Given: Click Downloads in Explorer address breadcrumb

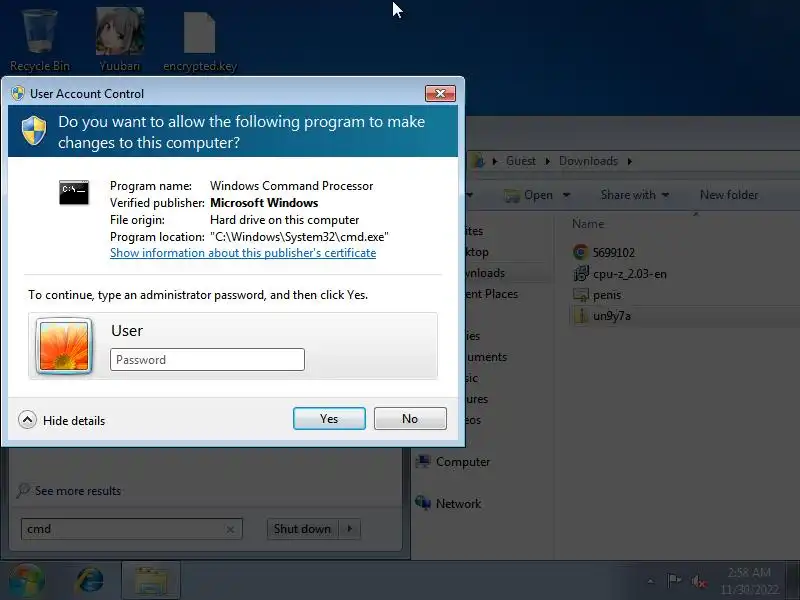Looking at the screenshot, I should (x=588, y=161).
